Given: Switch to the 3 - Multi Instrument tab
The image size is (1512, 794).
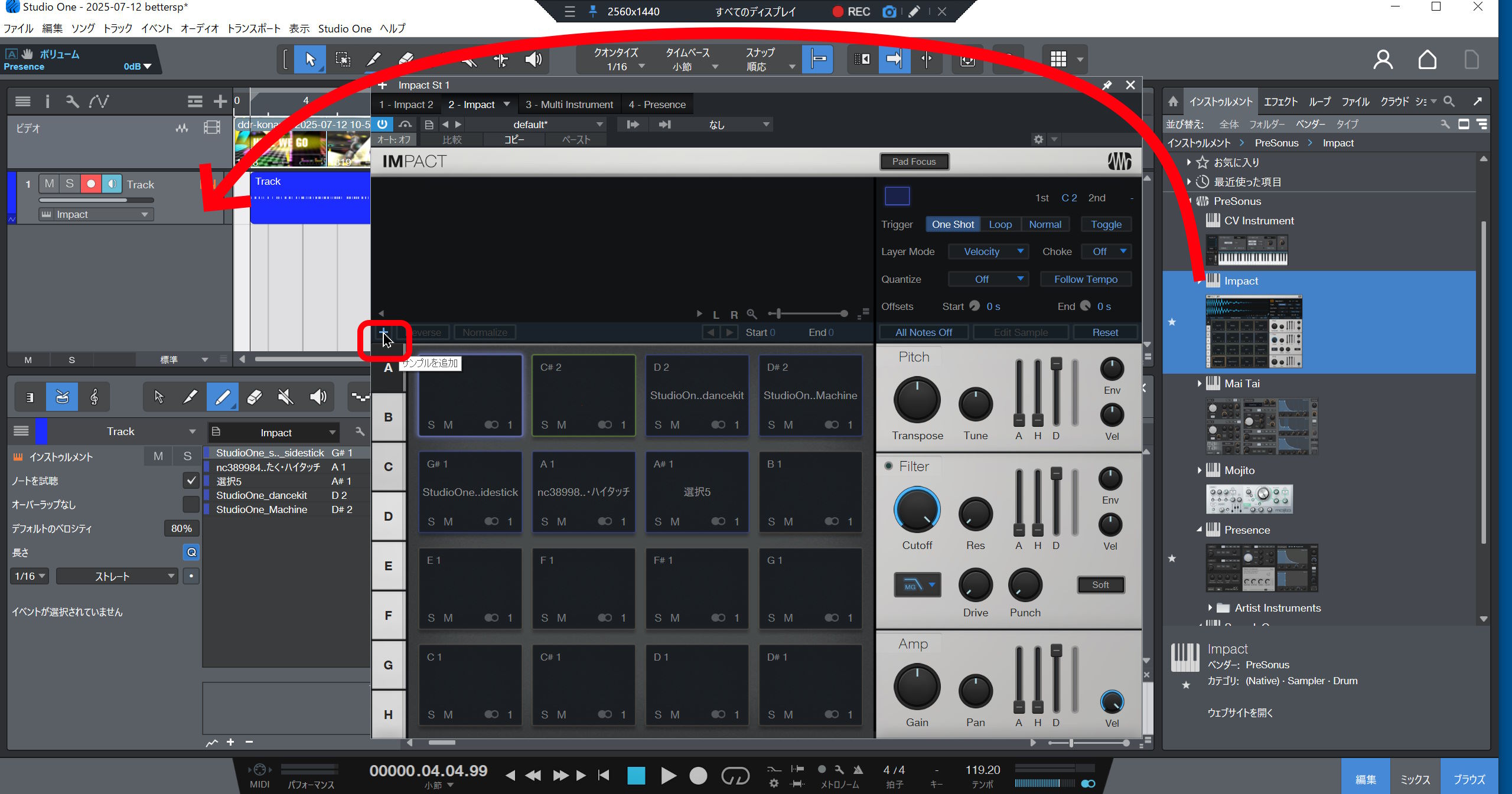Looking at the screenshot, I should point(569,104).
